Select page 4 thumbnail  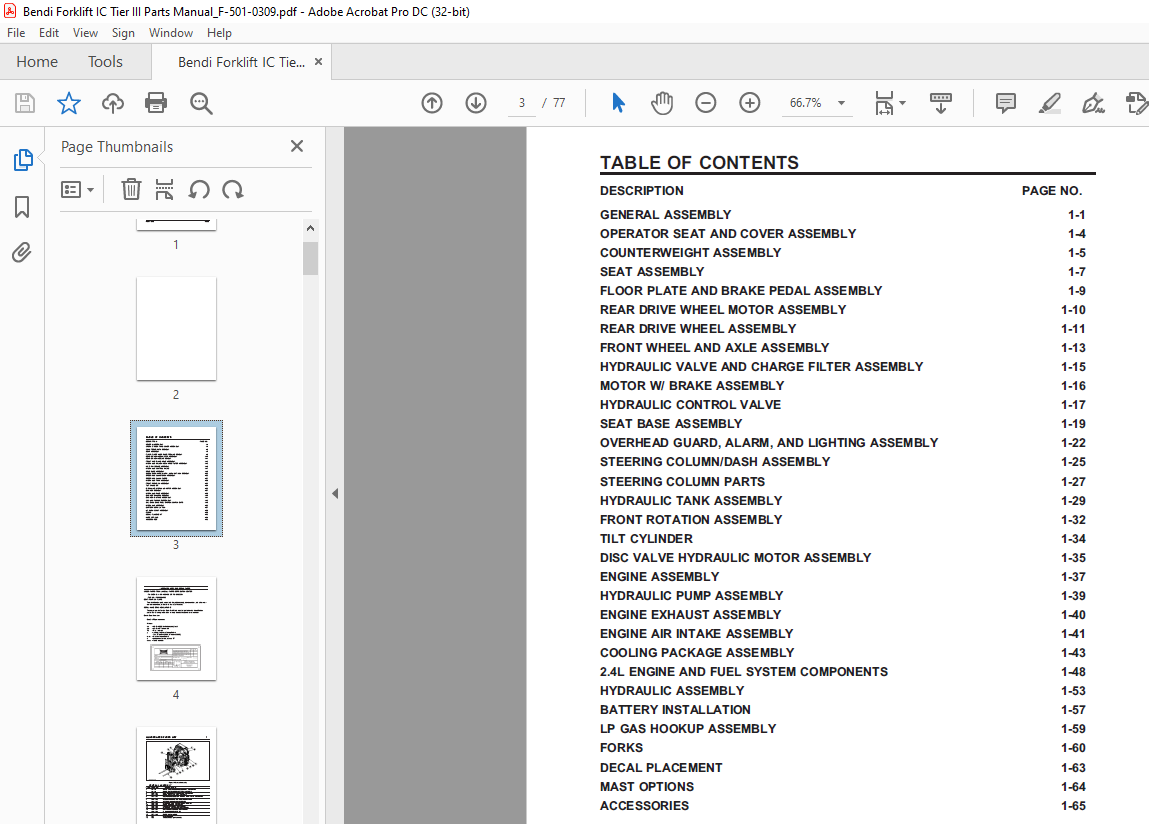pos(176,629)
